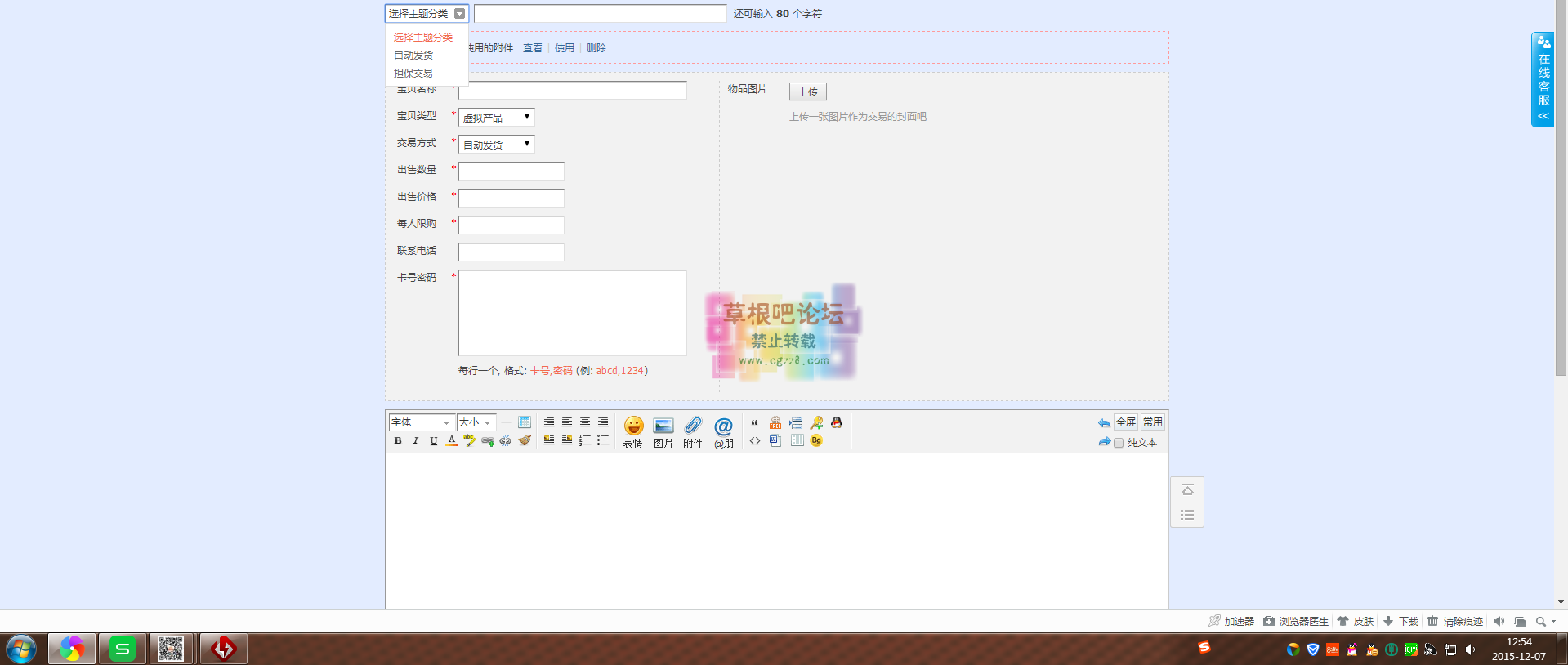Screen dimensions: 1568x665
Task: Clear formatting with the broom icon
Action: (x=525, y=441)
